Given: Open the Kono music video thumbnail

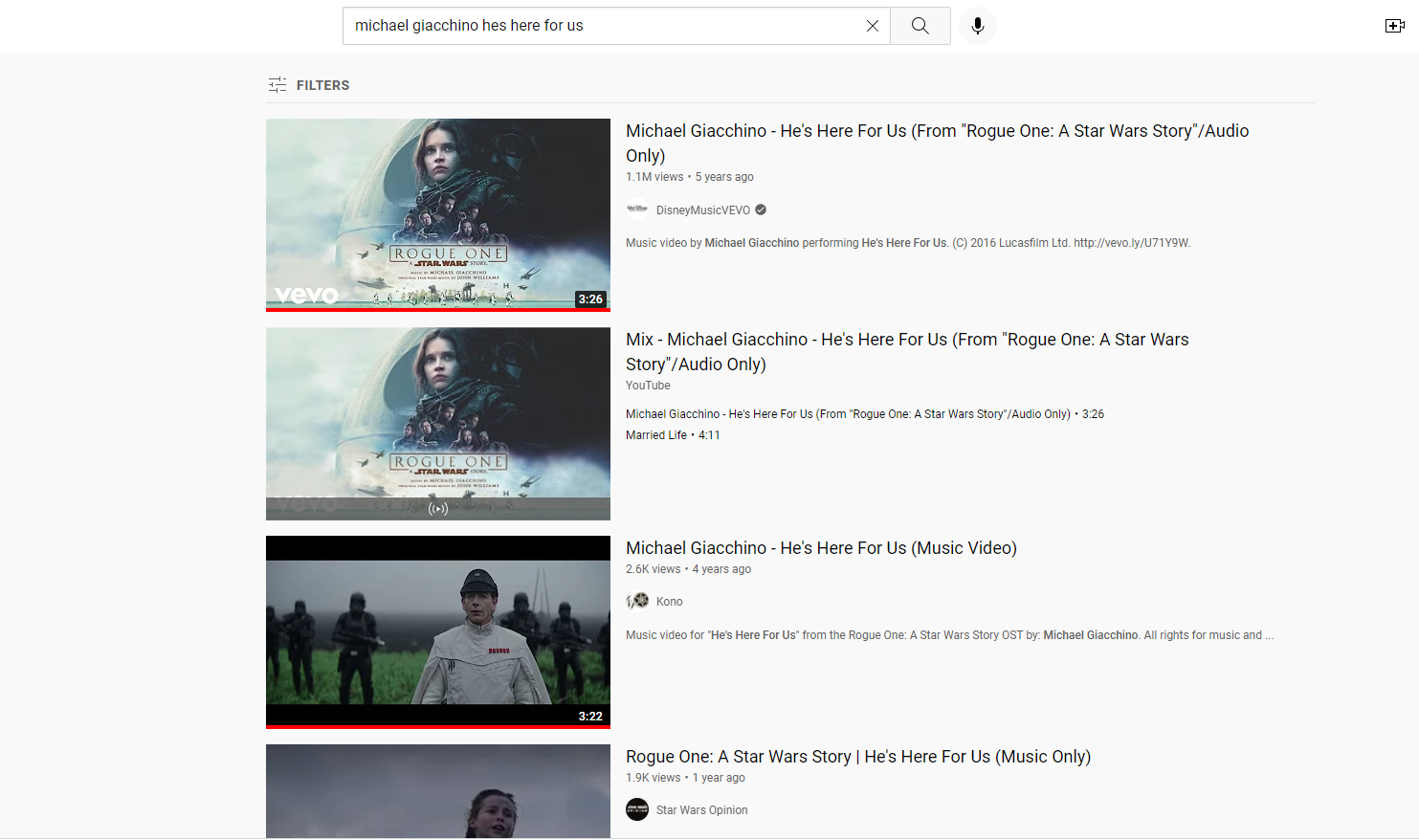Looking at the screenshot, I should tap(438, 631).
